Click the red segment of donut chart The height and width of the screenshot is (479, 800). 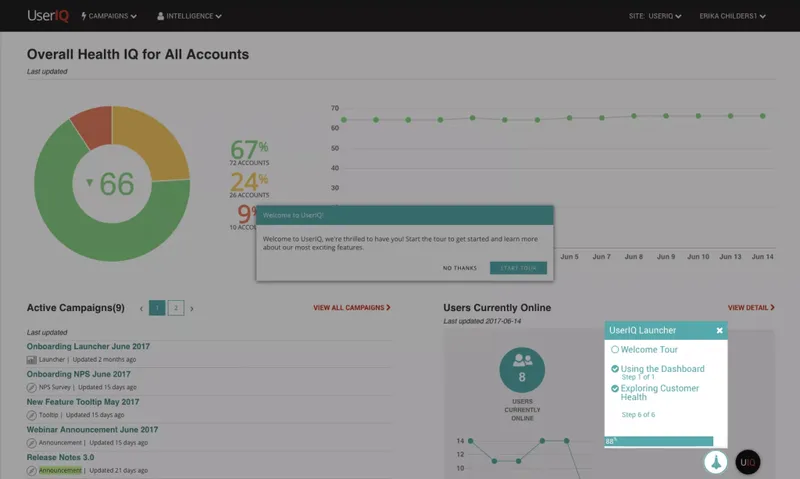pyautogui.click(x=94, y=125)
